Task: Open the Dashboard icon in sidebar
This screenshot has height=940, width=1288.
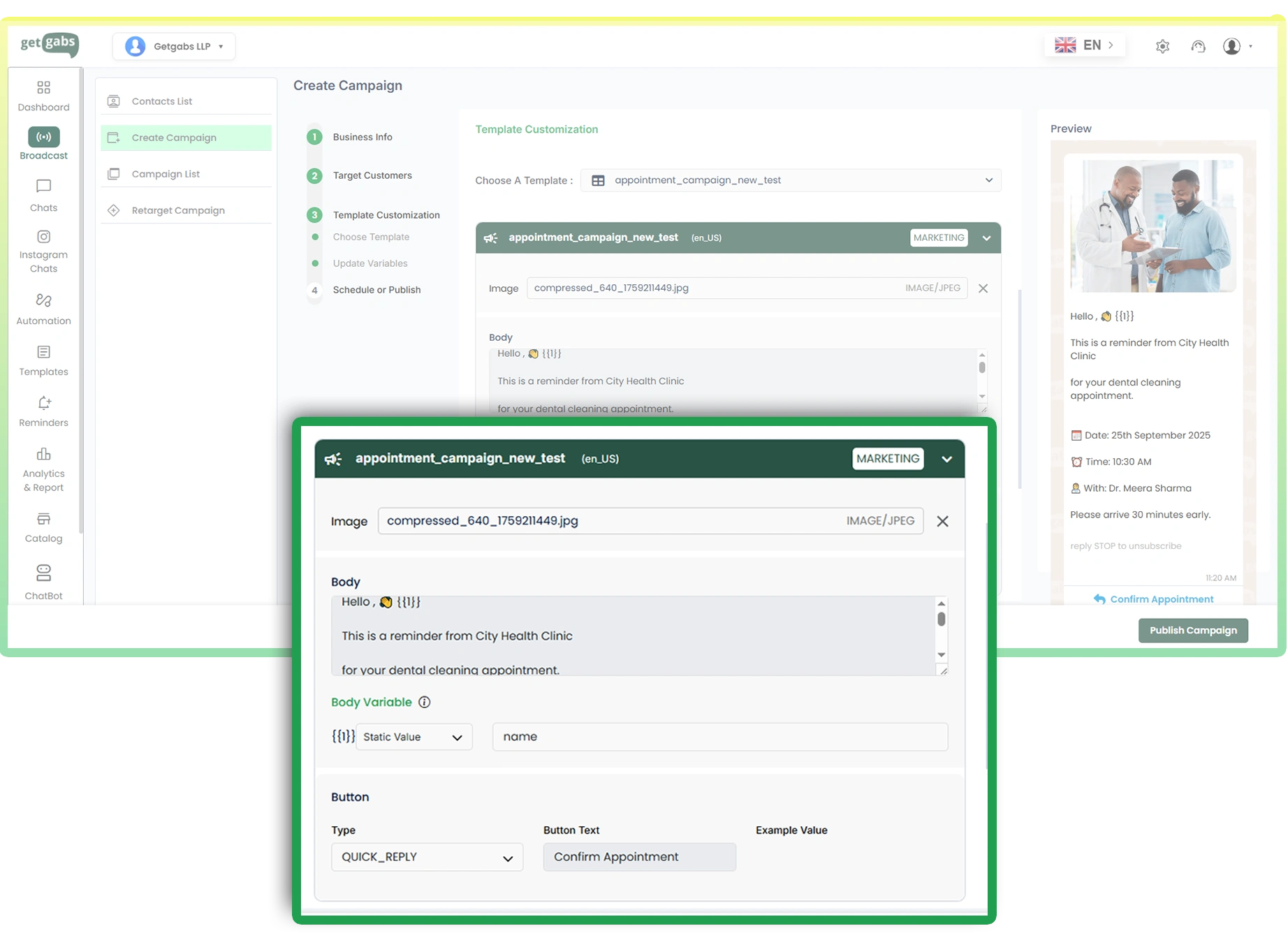Action: [43, 88]
